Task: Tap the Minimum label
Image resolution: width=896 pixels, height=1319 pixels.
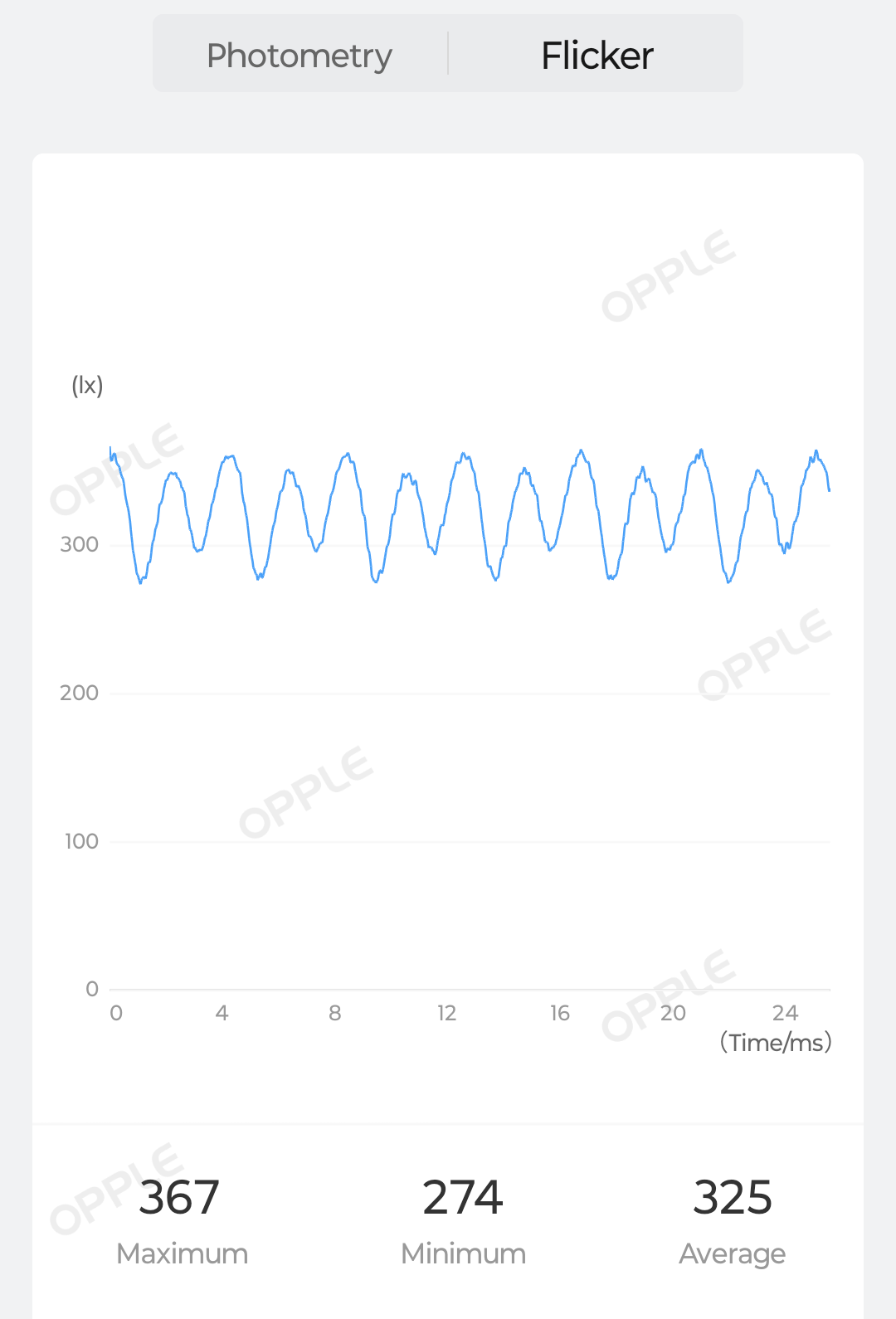Action: click(x=463, y=1253)
